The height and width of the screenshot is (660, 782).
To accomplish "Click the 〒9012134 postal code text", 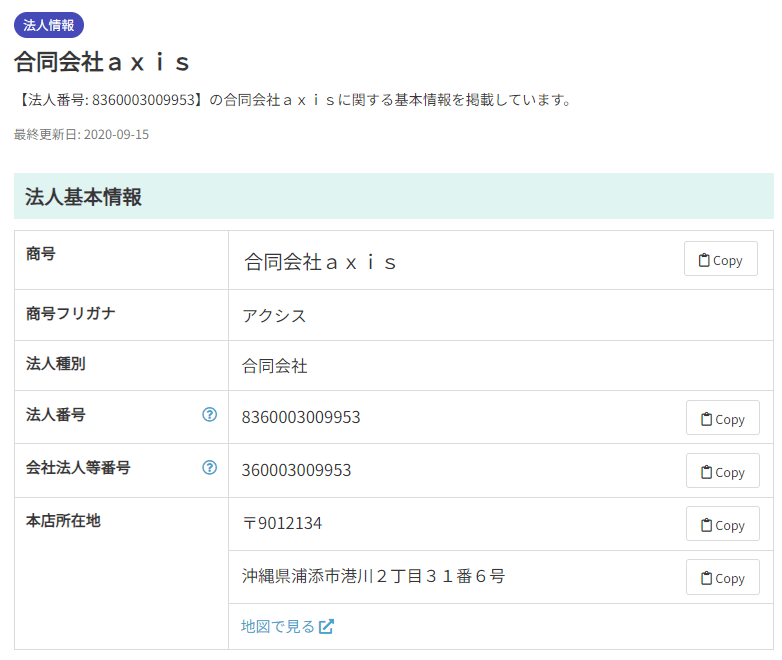I will tap(282, 523).
